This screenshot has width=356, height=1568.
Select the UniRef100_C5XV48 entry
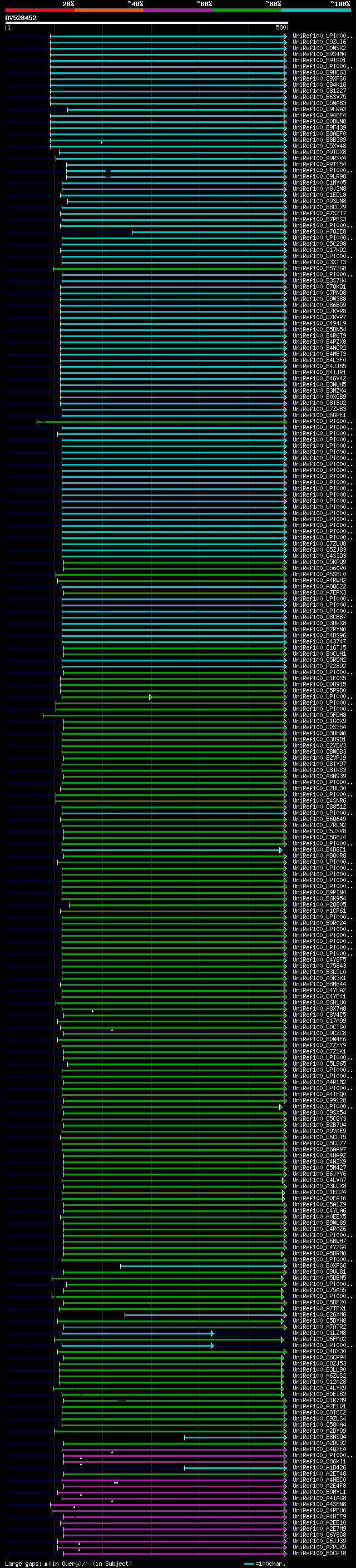click(x=319, y=147)
